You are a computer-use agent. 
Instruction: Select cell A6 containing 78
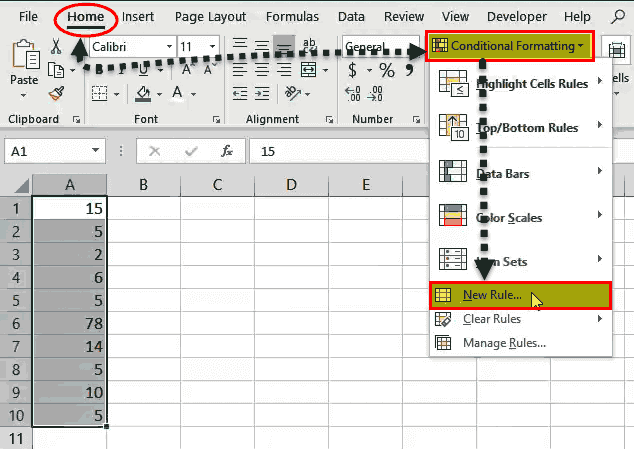point(70,323)
